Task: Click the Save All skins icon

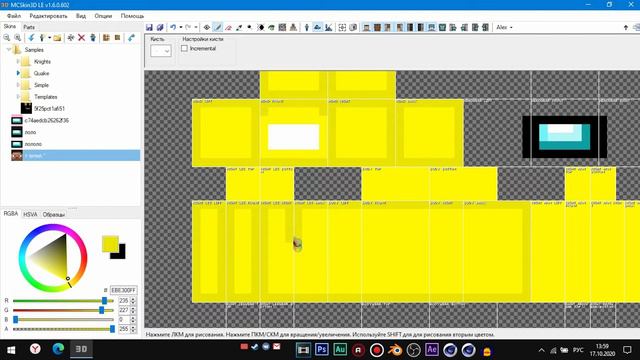Action: [160, 27]
